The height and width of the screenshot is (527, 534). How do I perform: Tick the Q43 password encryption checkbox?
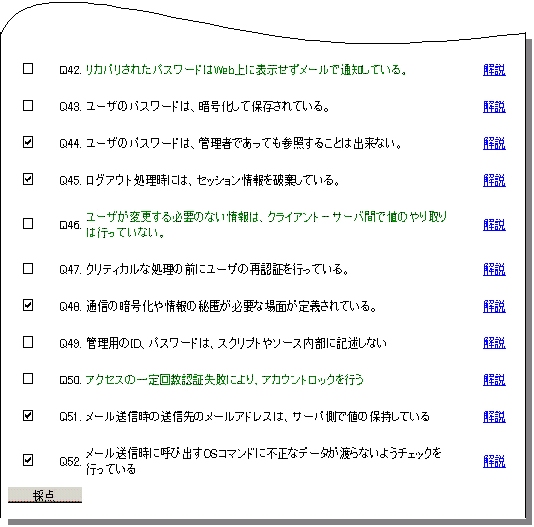[x=28, y=105]
